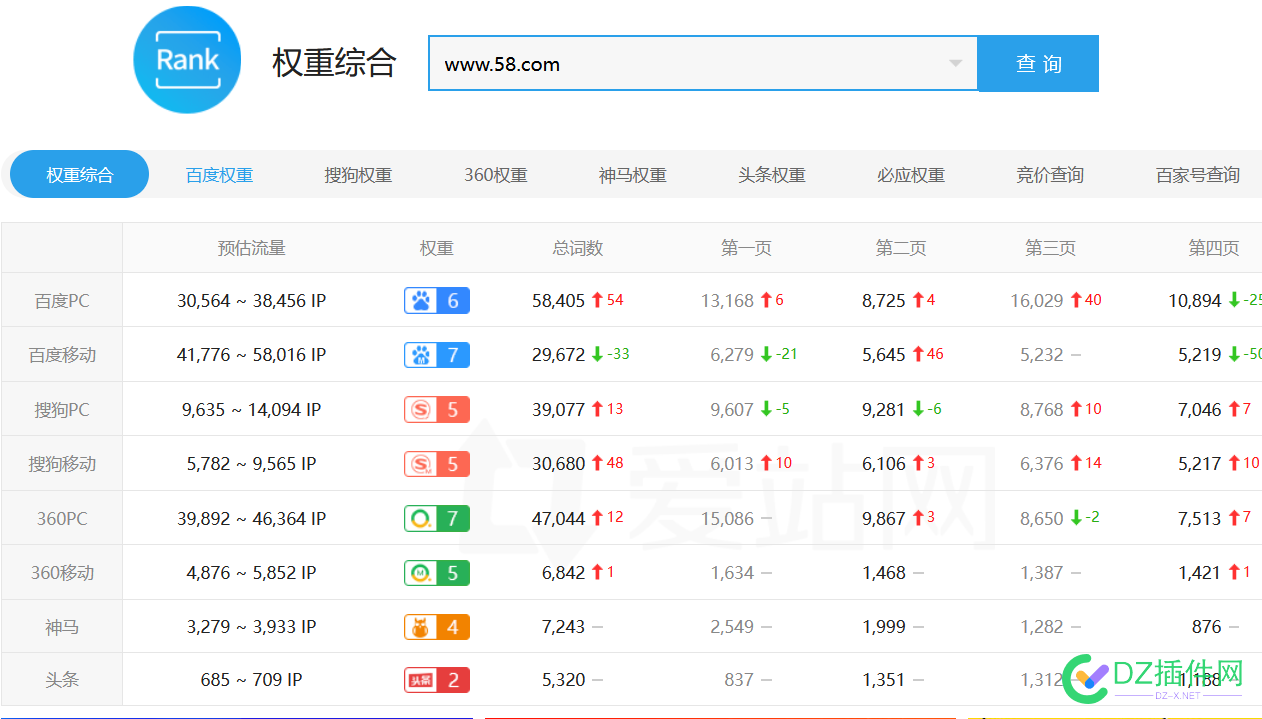Click the 查询 search button
The width and height of the screenshot is (1262, 719).
(x=1038, y=64)
